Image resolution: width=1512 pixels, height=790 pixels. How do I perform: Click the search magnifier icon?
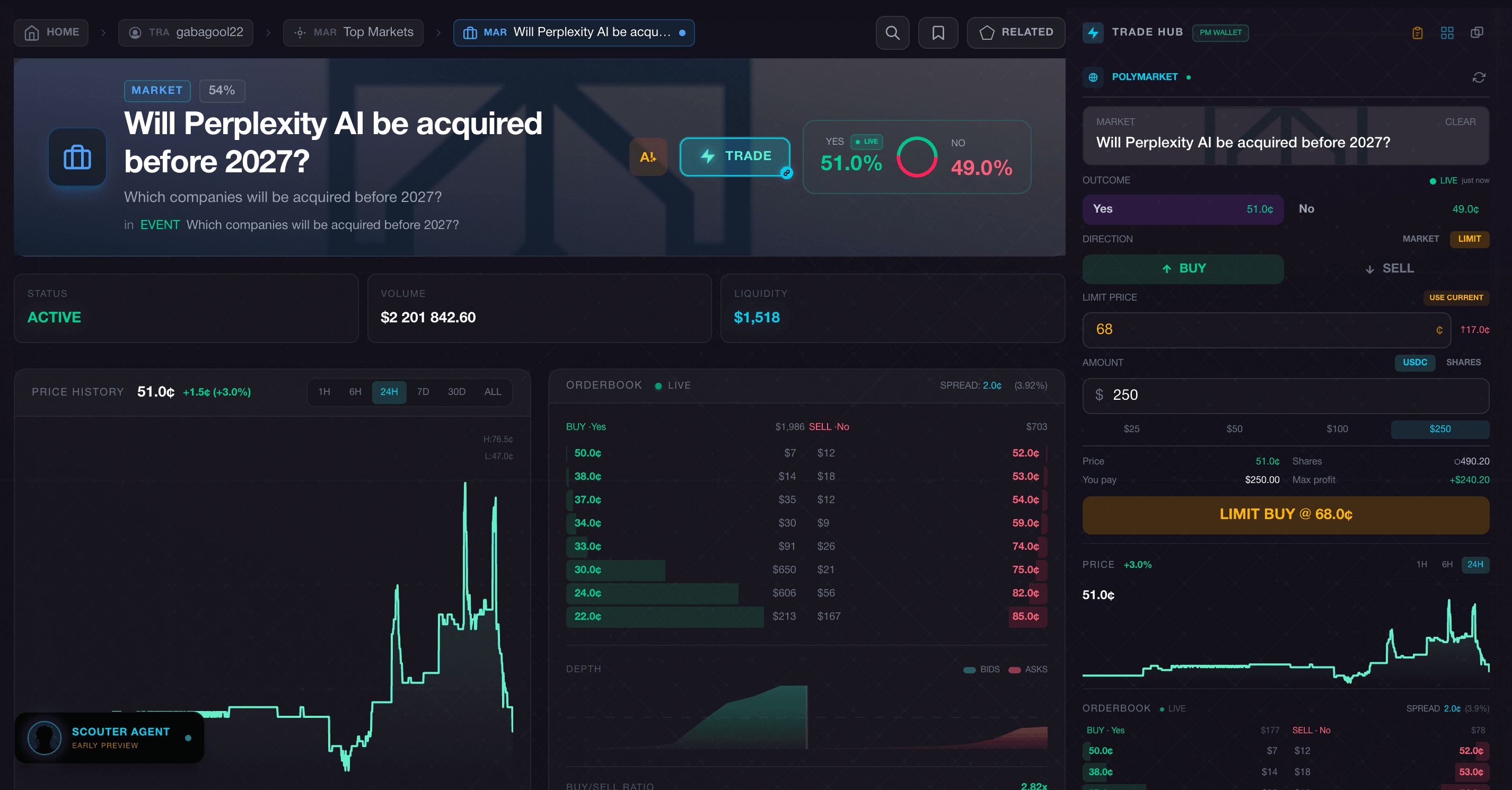[x=892, y=33]
